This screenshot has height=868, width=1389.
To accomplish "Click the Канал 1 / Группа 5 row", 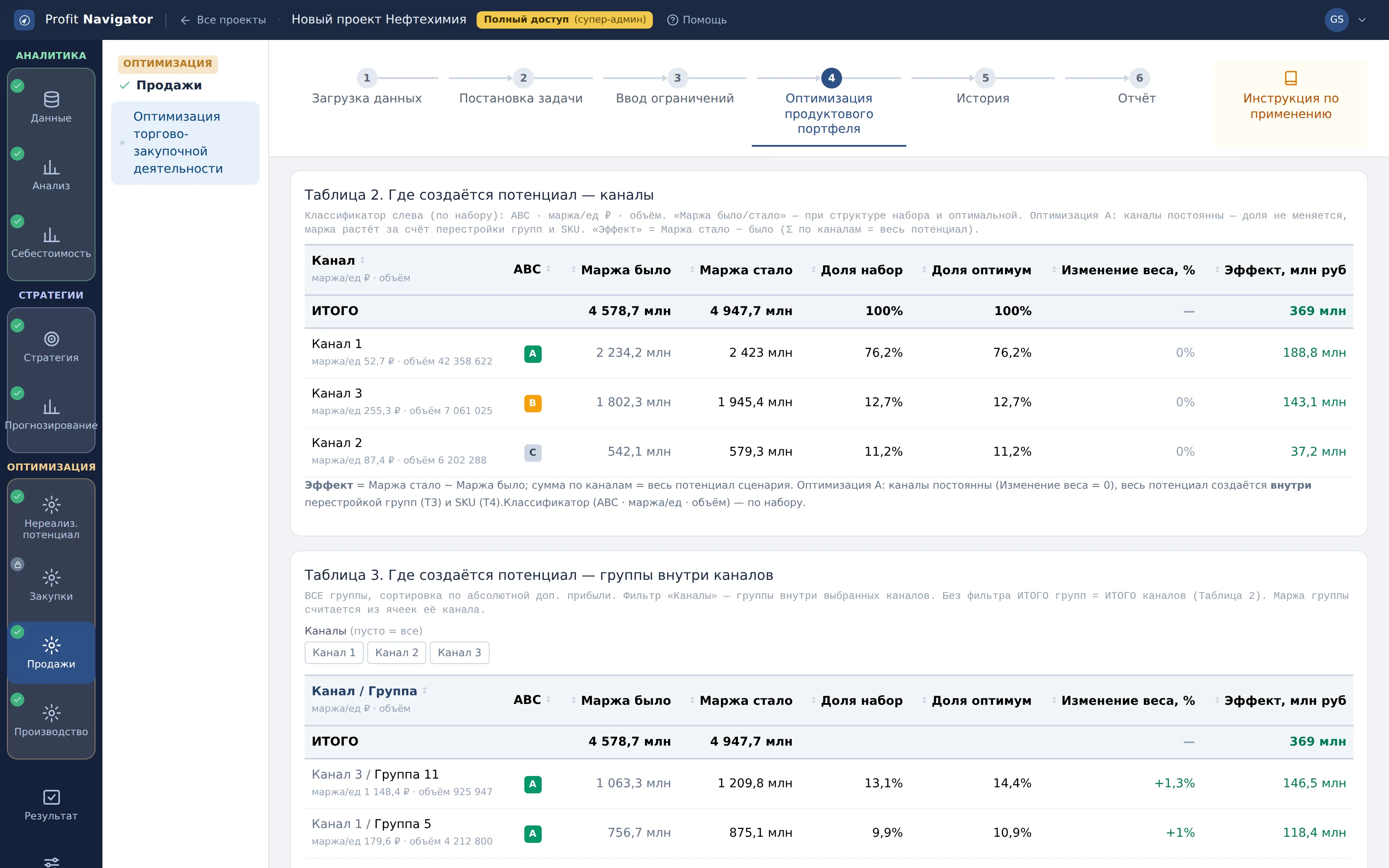I will (828, 833).
